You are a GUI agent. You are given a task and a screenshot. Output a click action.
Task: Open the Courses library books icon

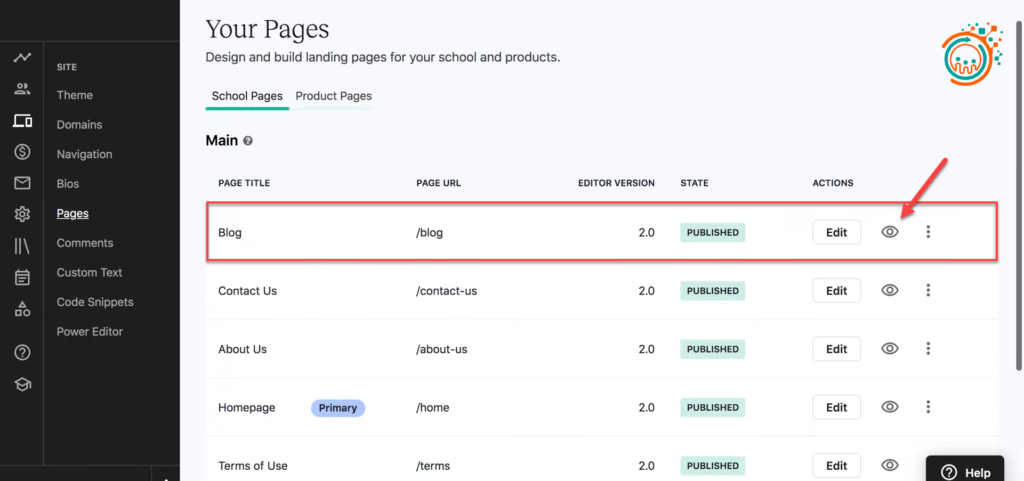(x=22, y=246)
